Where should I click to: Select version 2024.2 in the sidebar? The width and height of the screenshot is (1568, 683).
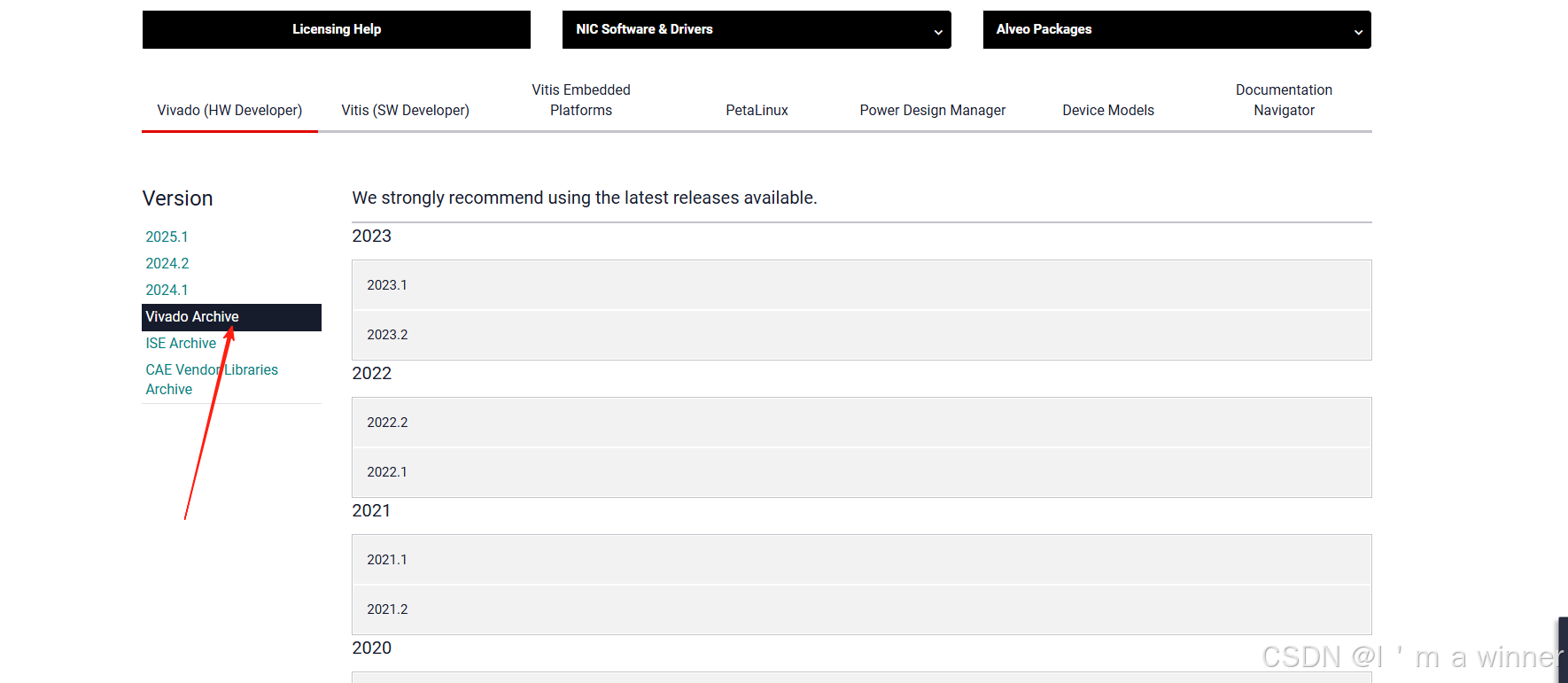[x=167, y=263]
